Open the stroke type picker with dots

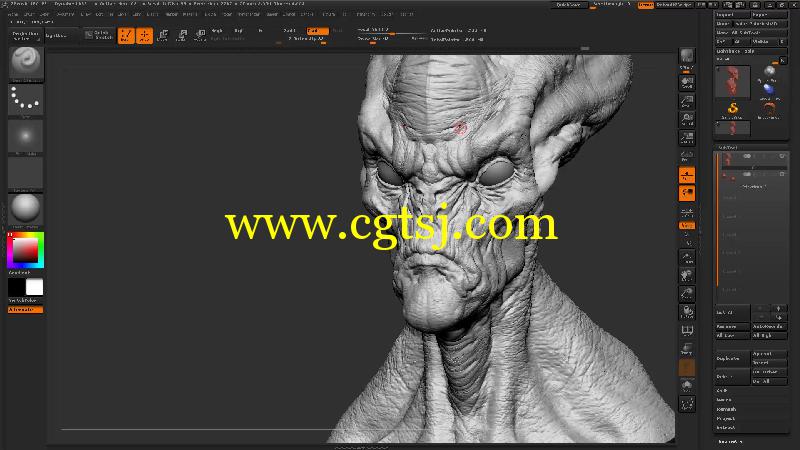coord(26,101)
